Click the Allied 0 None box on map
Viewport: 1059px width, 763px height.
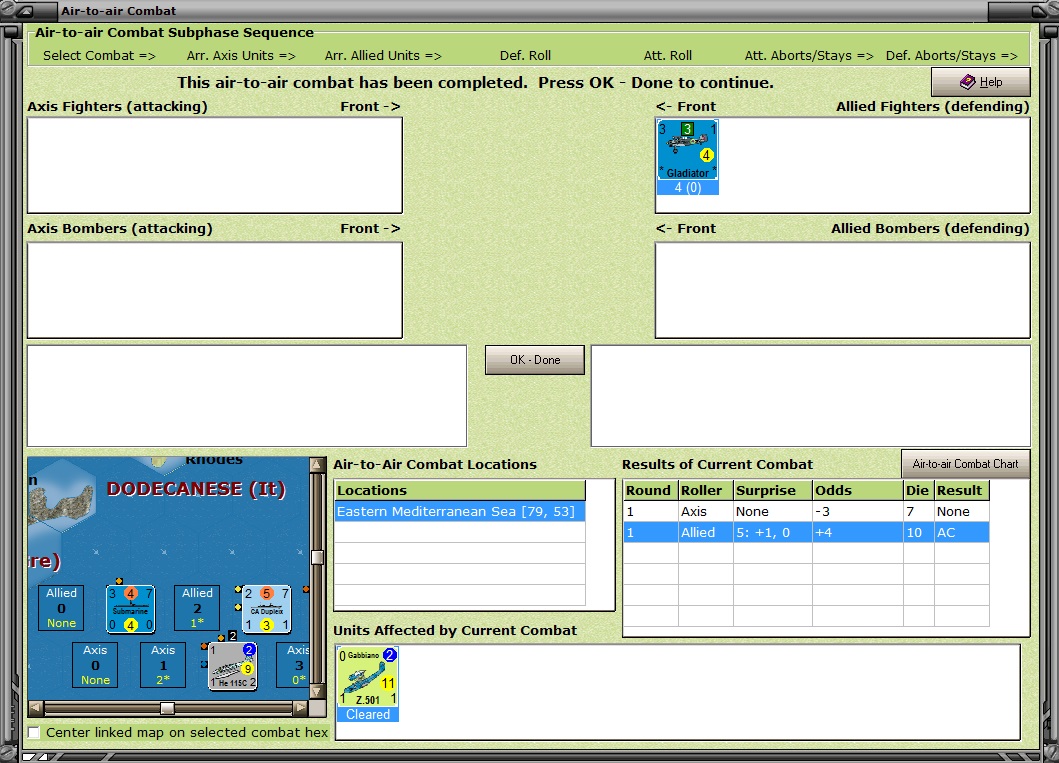tap(61, 608)
